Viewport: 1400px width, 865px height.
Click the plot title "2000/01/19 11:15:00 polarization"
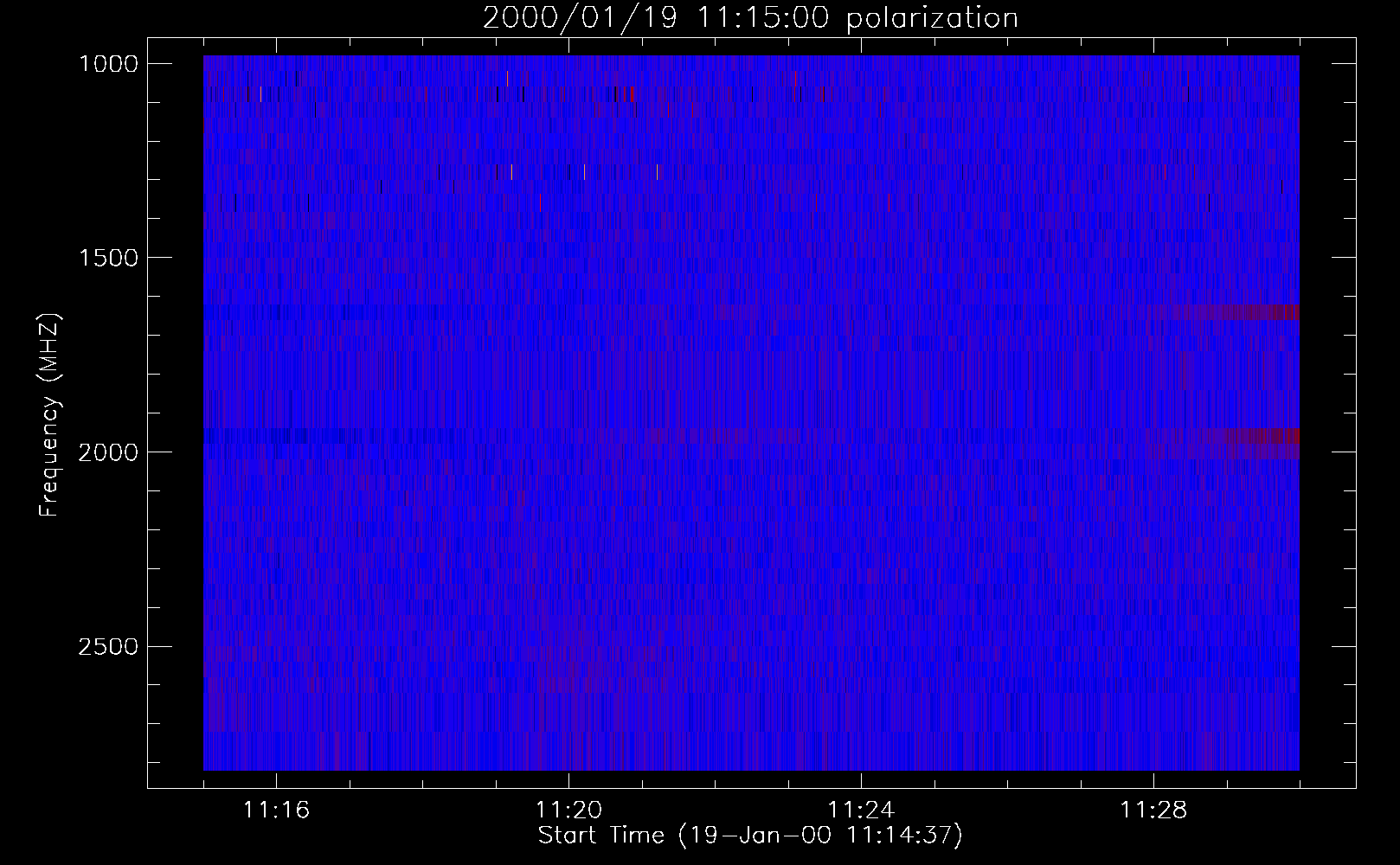point(750,18)
